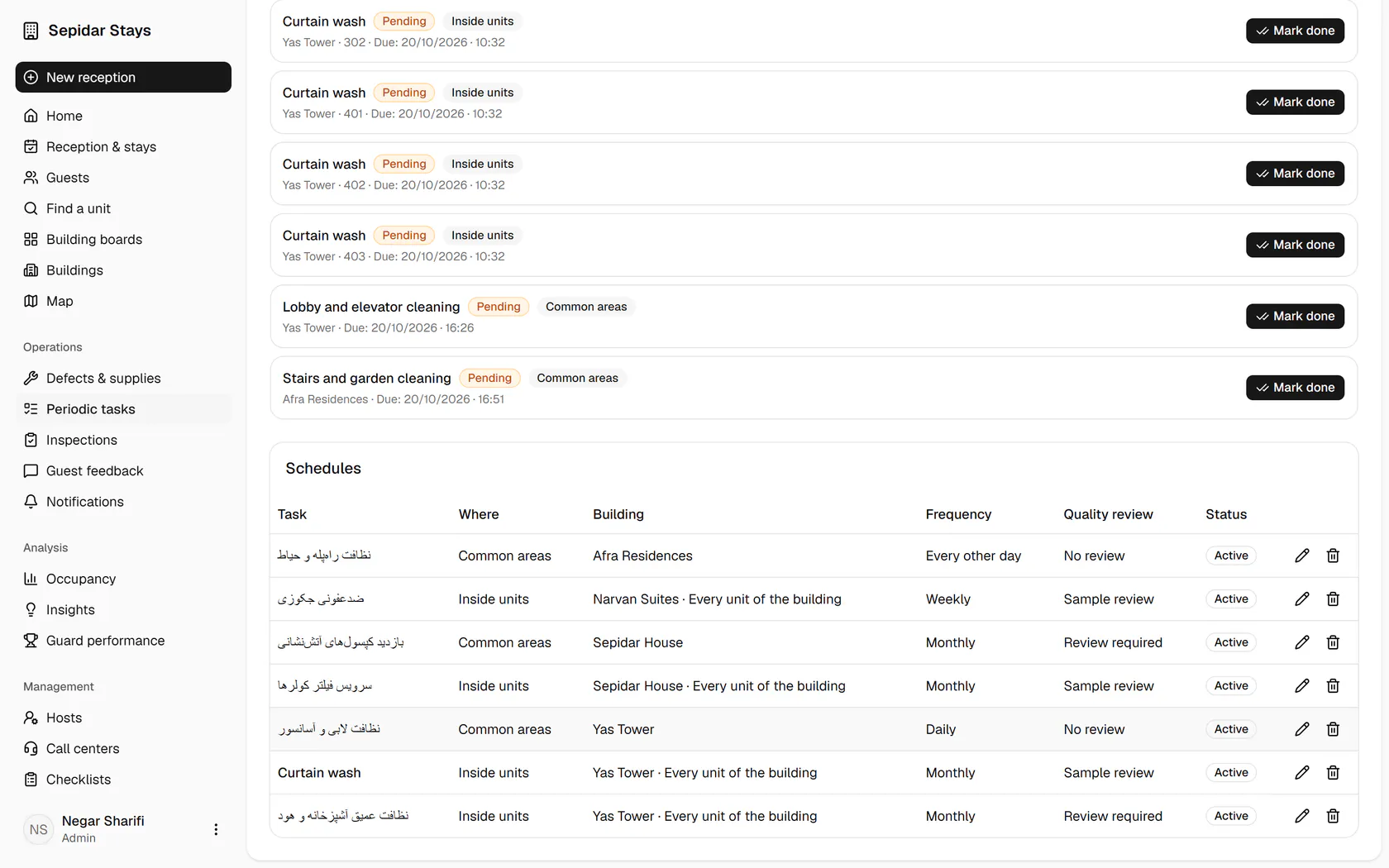Click the 'Every other day' frequency cell
Screen dimensions: 1389x868
(x=973, y=556)
